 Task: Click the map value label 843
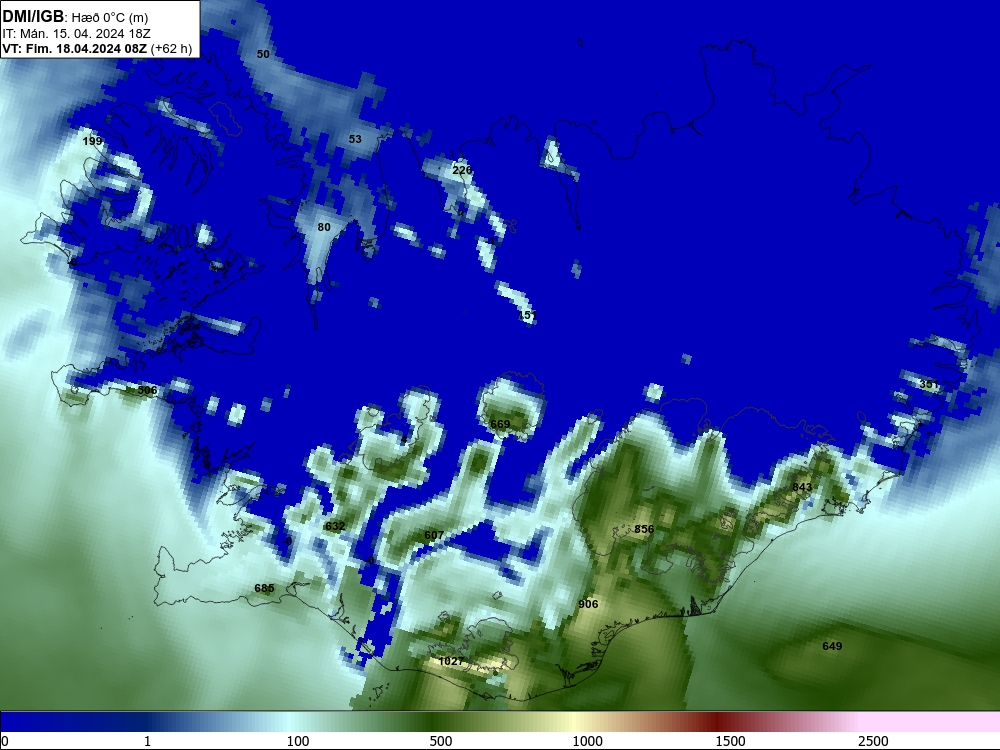click(802, 487)
